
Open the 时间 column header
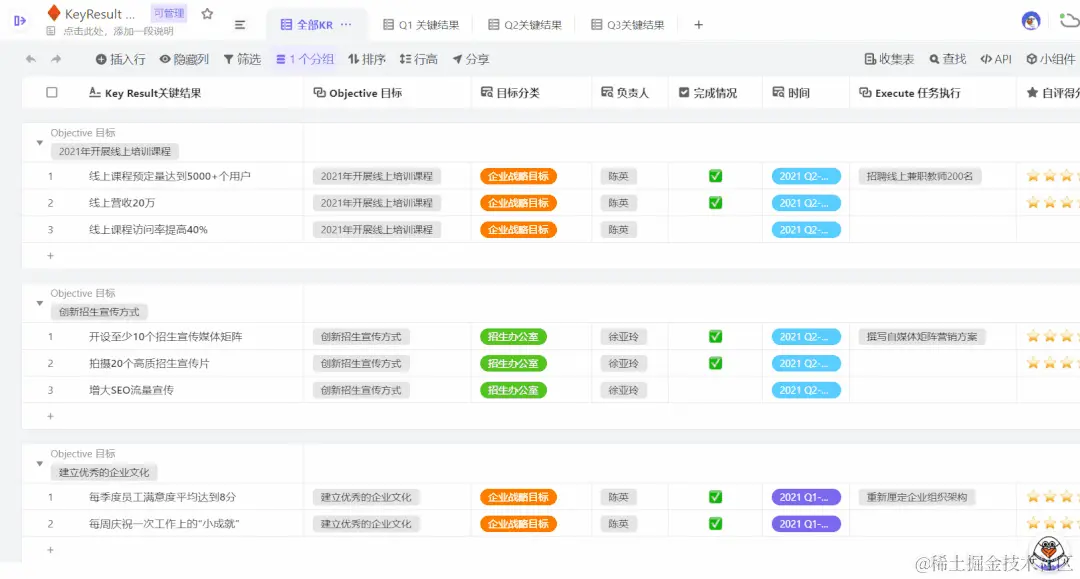click(x=806, y=92)
